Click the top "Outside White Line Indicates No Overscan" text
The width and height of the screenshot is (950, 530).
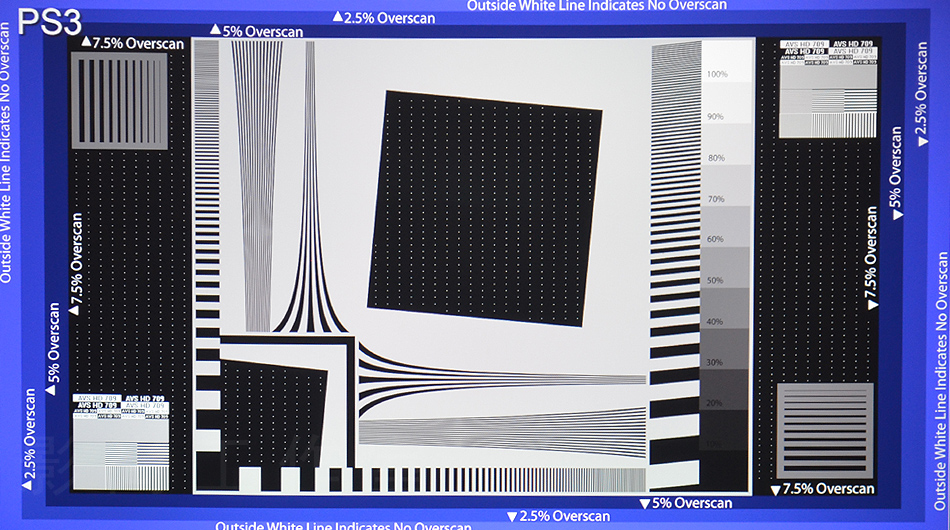click(x=597, y=5)
